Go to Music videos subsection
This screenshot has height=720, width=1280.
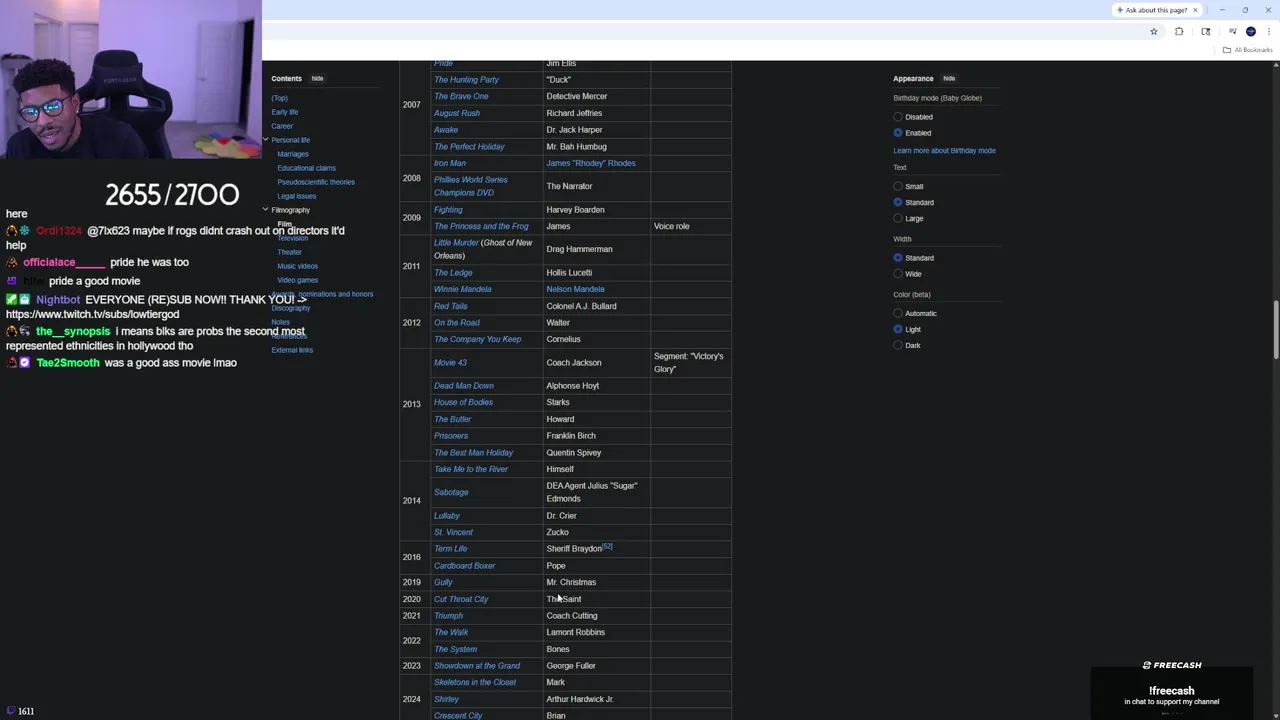[297, 266]
